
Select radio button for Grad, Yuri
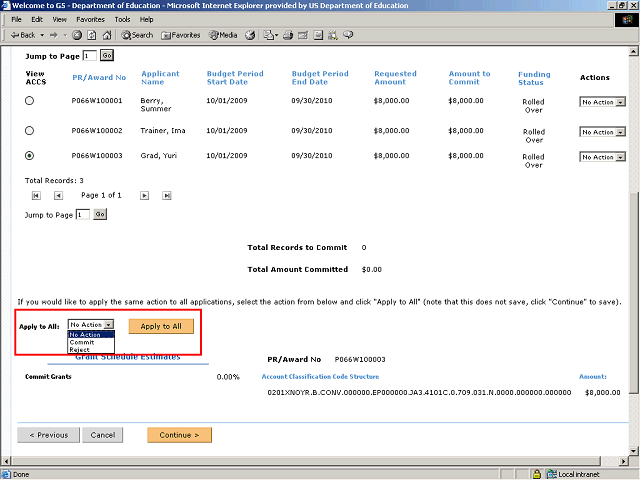coord(29,156)
